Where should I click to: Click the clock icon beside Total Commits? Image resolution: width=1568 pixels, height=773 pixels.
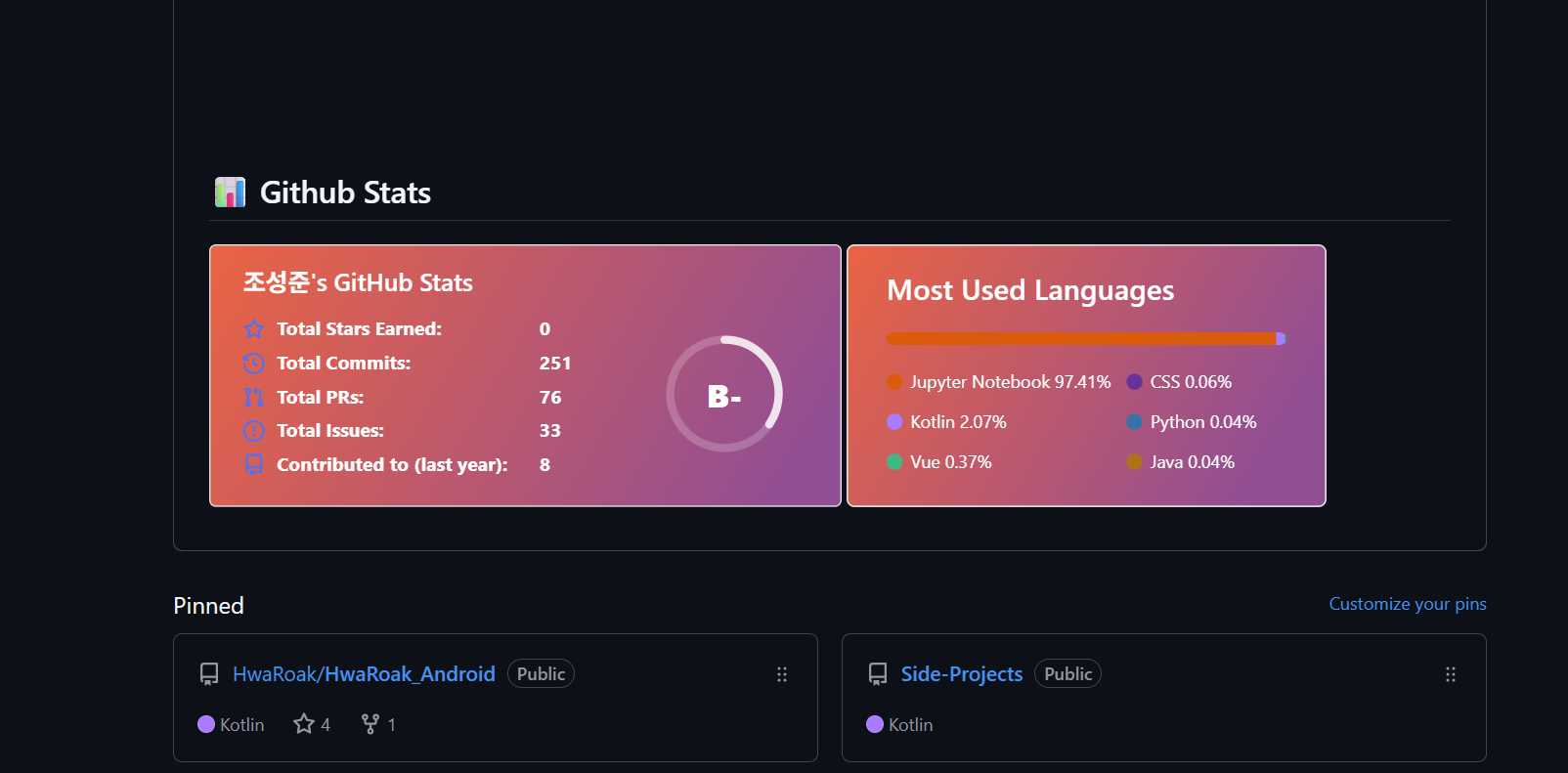pos(254,364)
